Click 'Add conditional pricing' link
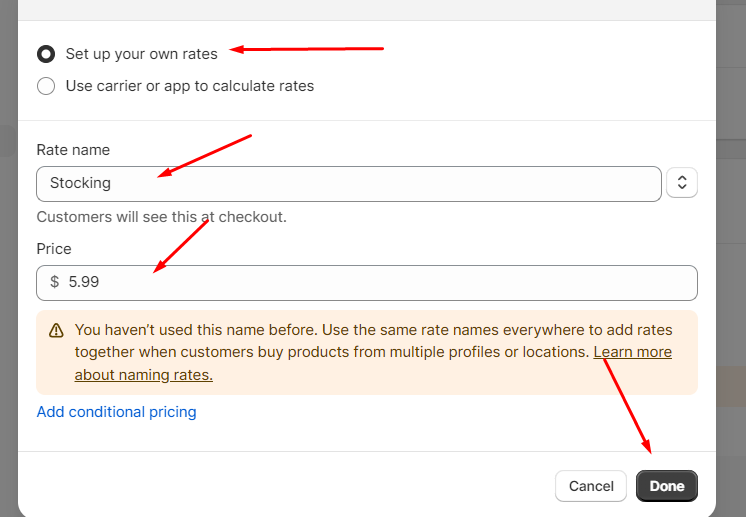The image size is (746, 517). point(117,412)
